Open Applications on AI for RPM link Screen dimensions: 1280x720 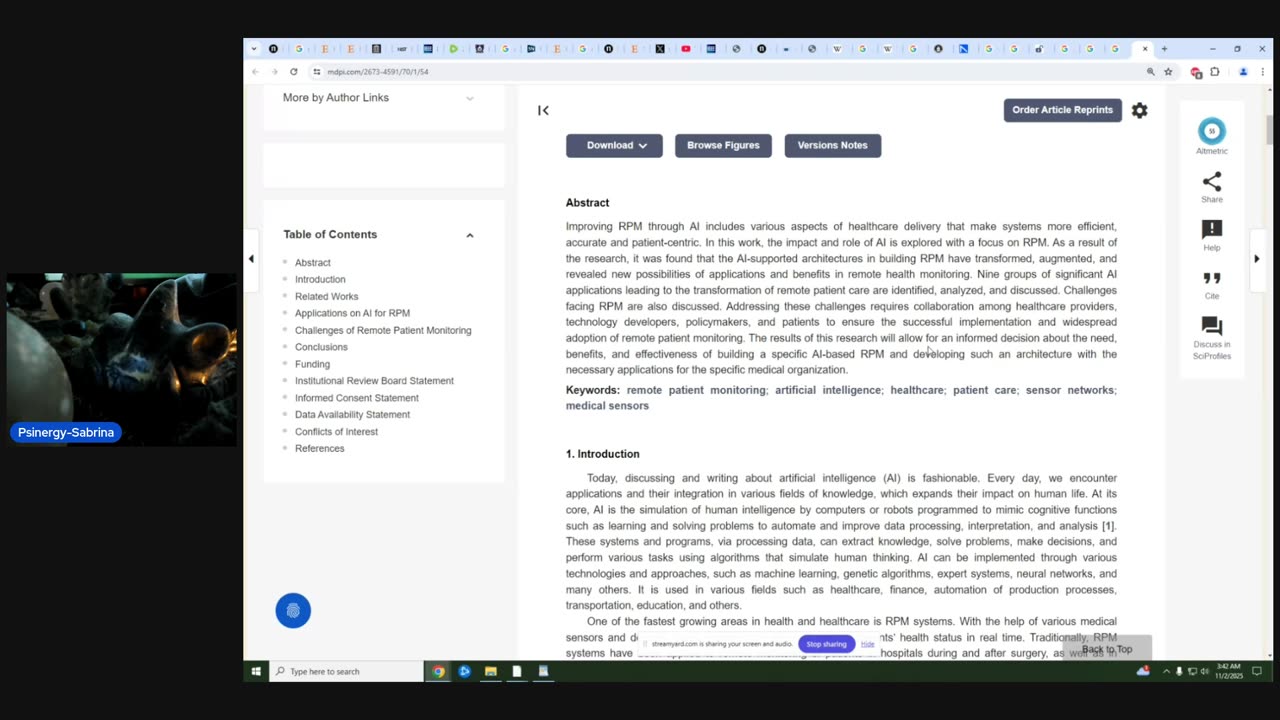[352, 313]
